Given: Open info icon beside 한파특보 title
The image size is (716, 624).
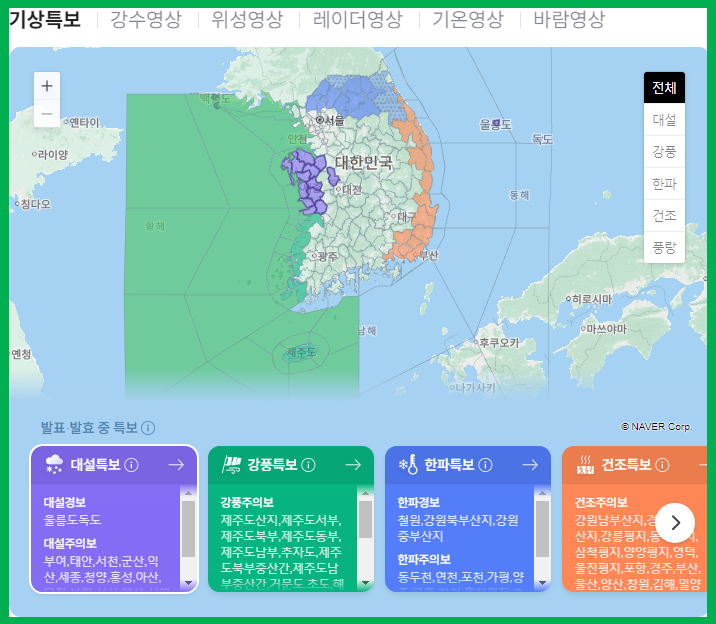Looking at the screenshot, I should [x=485, y=465].
